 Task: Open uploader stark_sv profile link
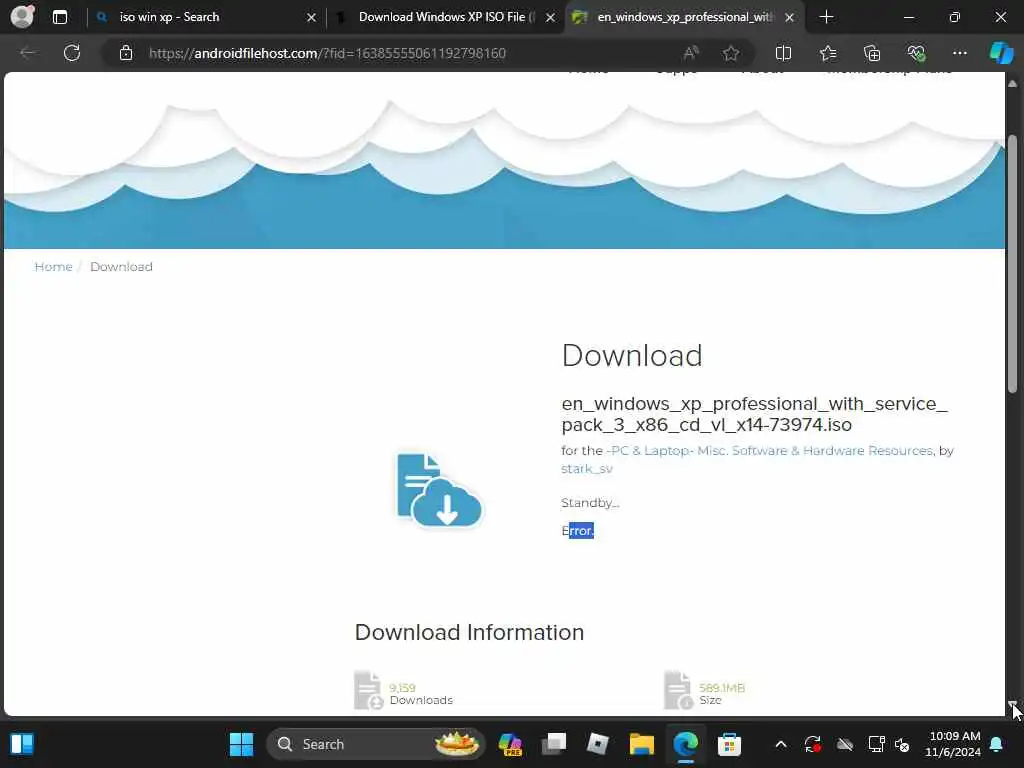[x=587, y=468]
